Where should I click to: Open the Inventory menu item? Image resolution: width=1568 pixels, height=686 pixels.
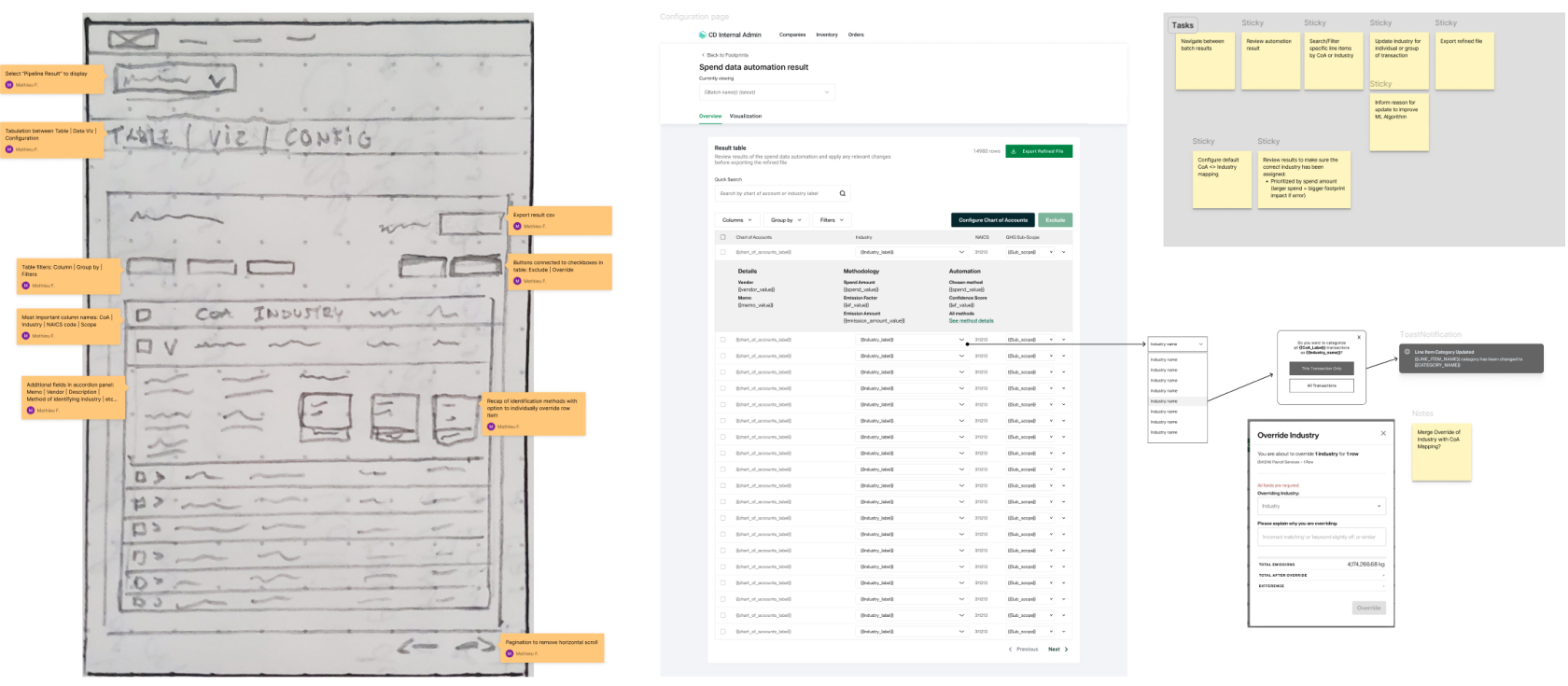(826, 35)
